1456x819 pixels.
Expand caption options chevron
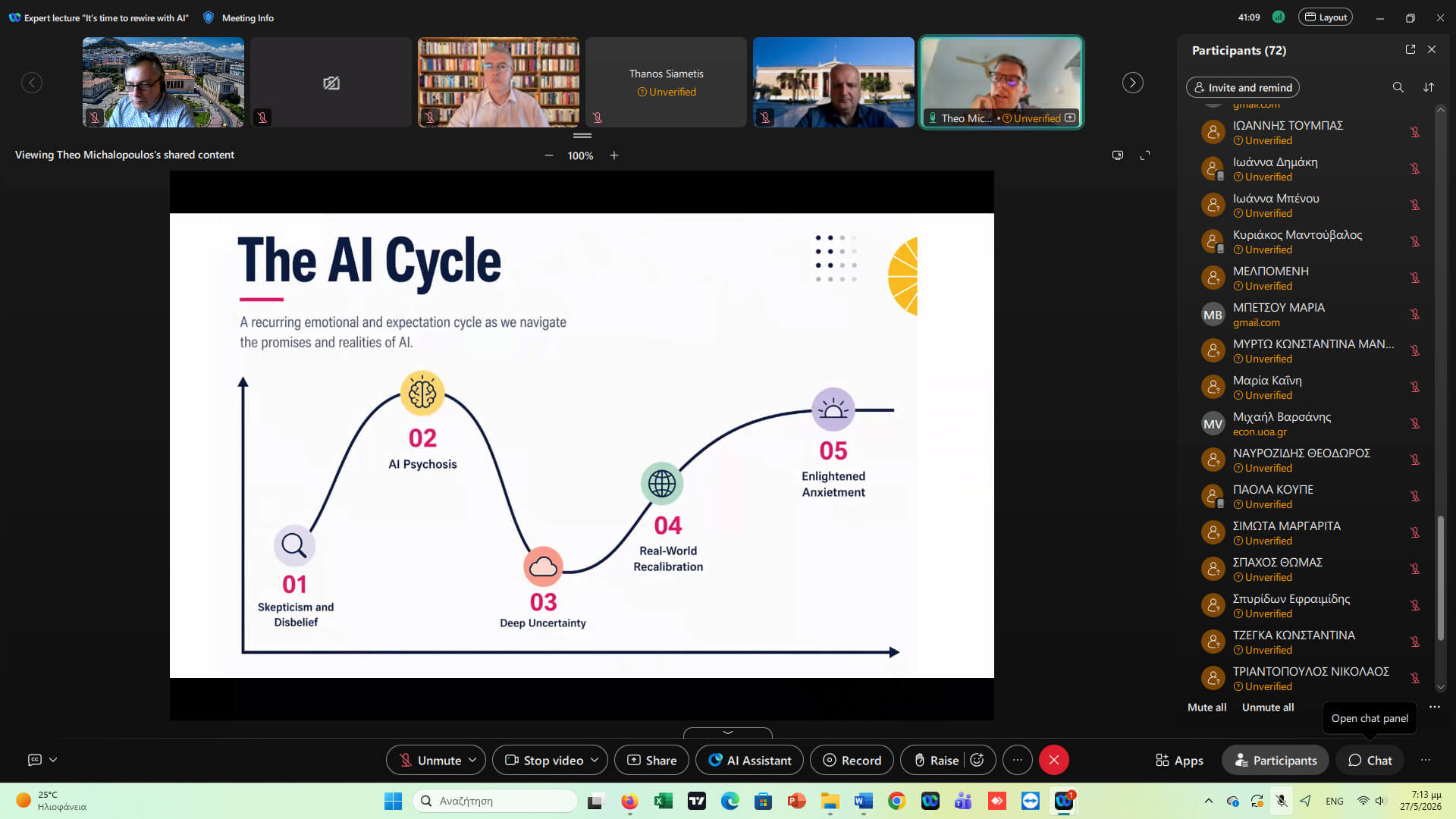53,759
